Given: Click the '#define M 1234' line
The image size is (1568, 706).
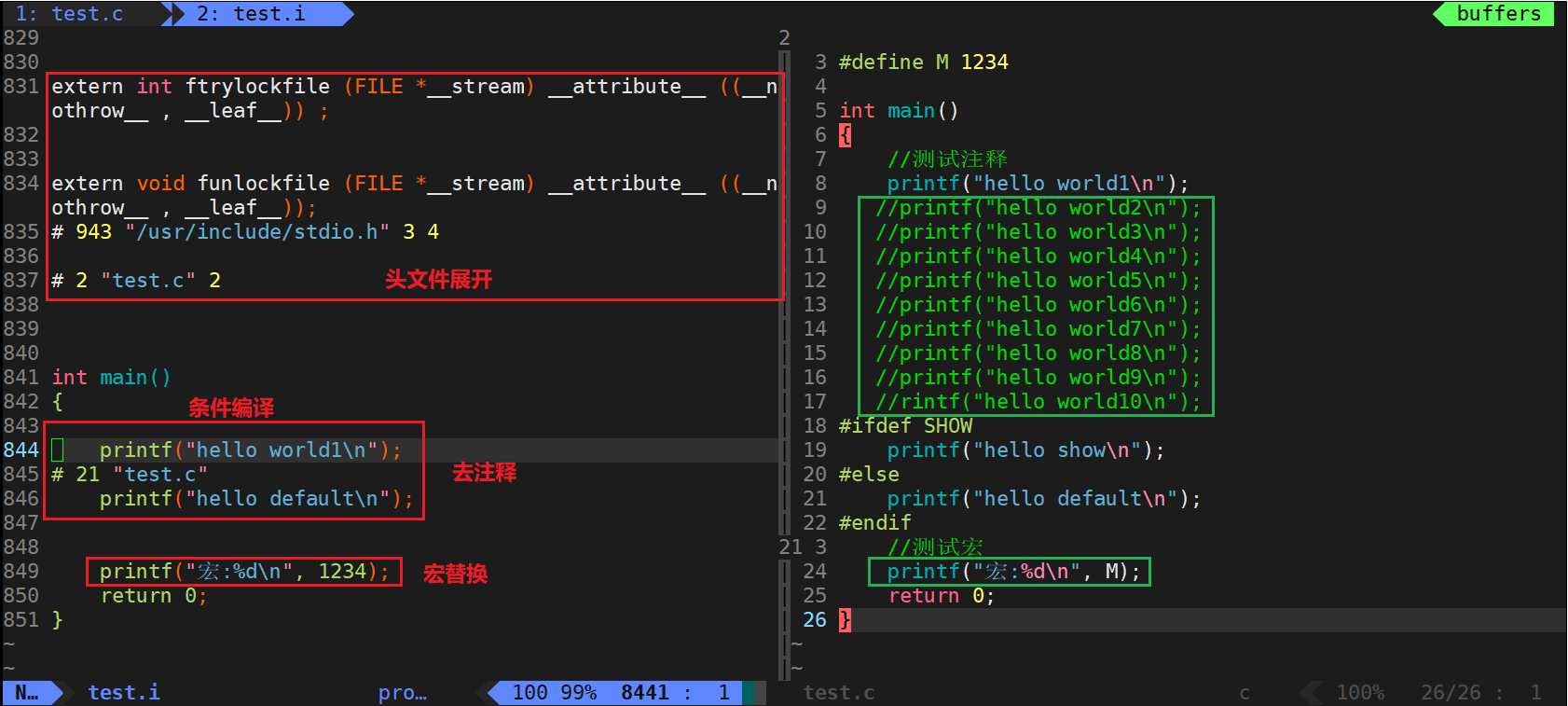Looking at the screenshot, I should coord(924,62).
